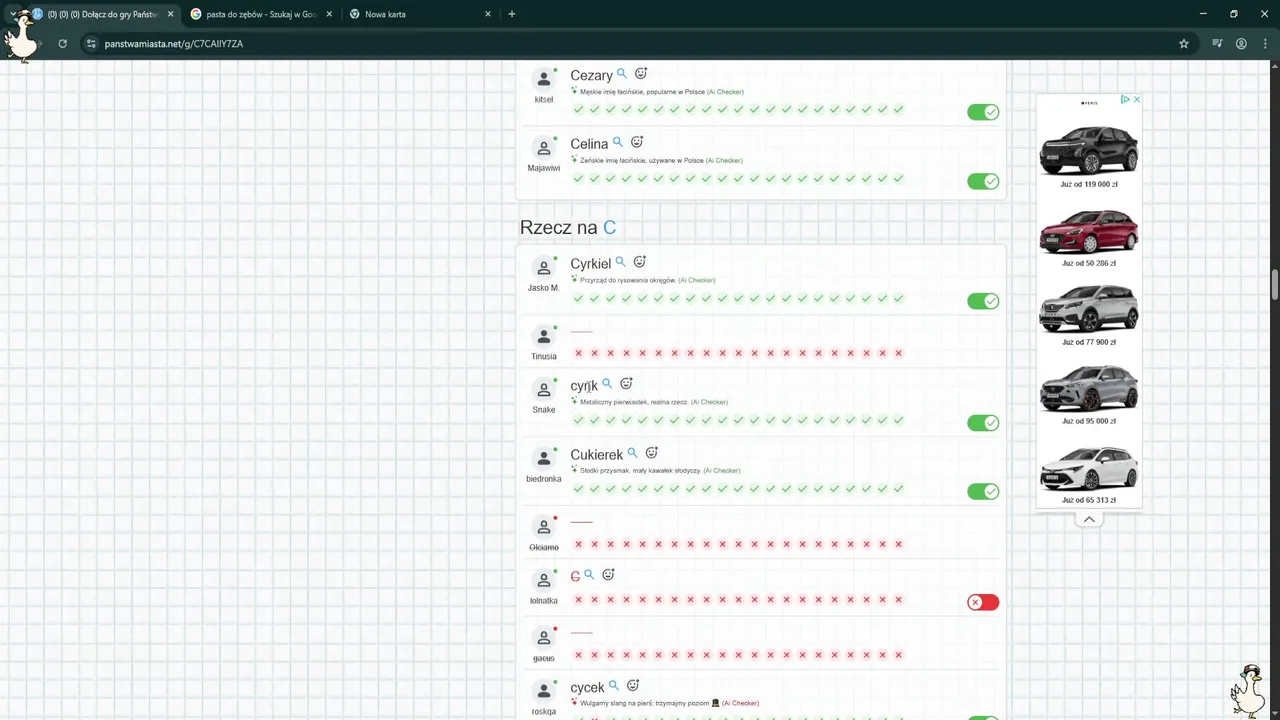Image resolution: width=1280 pixels, height=720 pixels.
Task: Open Ai Checker link under Cukierek
Action: tap(722, 471)
